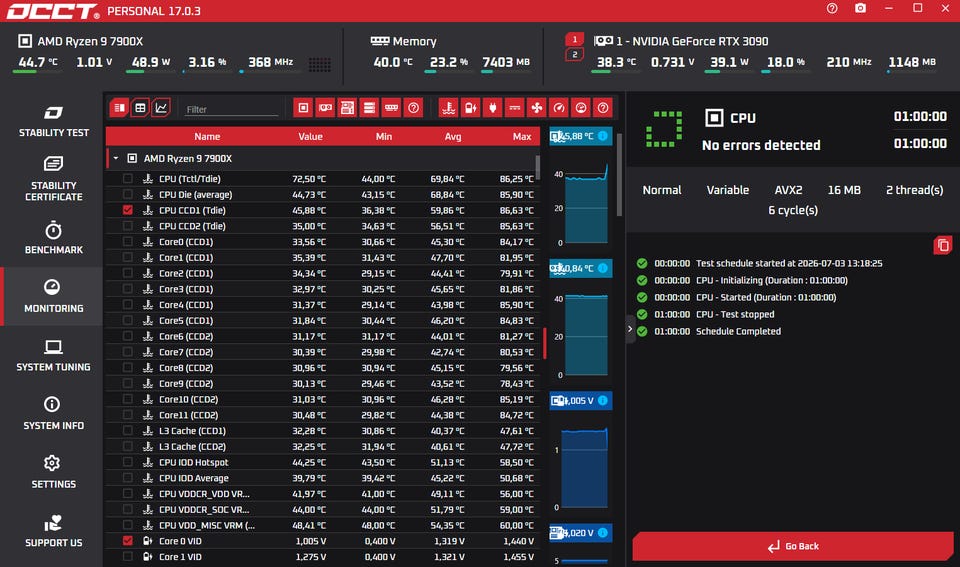Toggle the motherboard hardware filter icon
The width and height of the screenshot is (960, 567).
pyautogui.click(x=347, y=108)
